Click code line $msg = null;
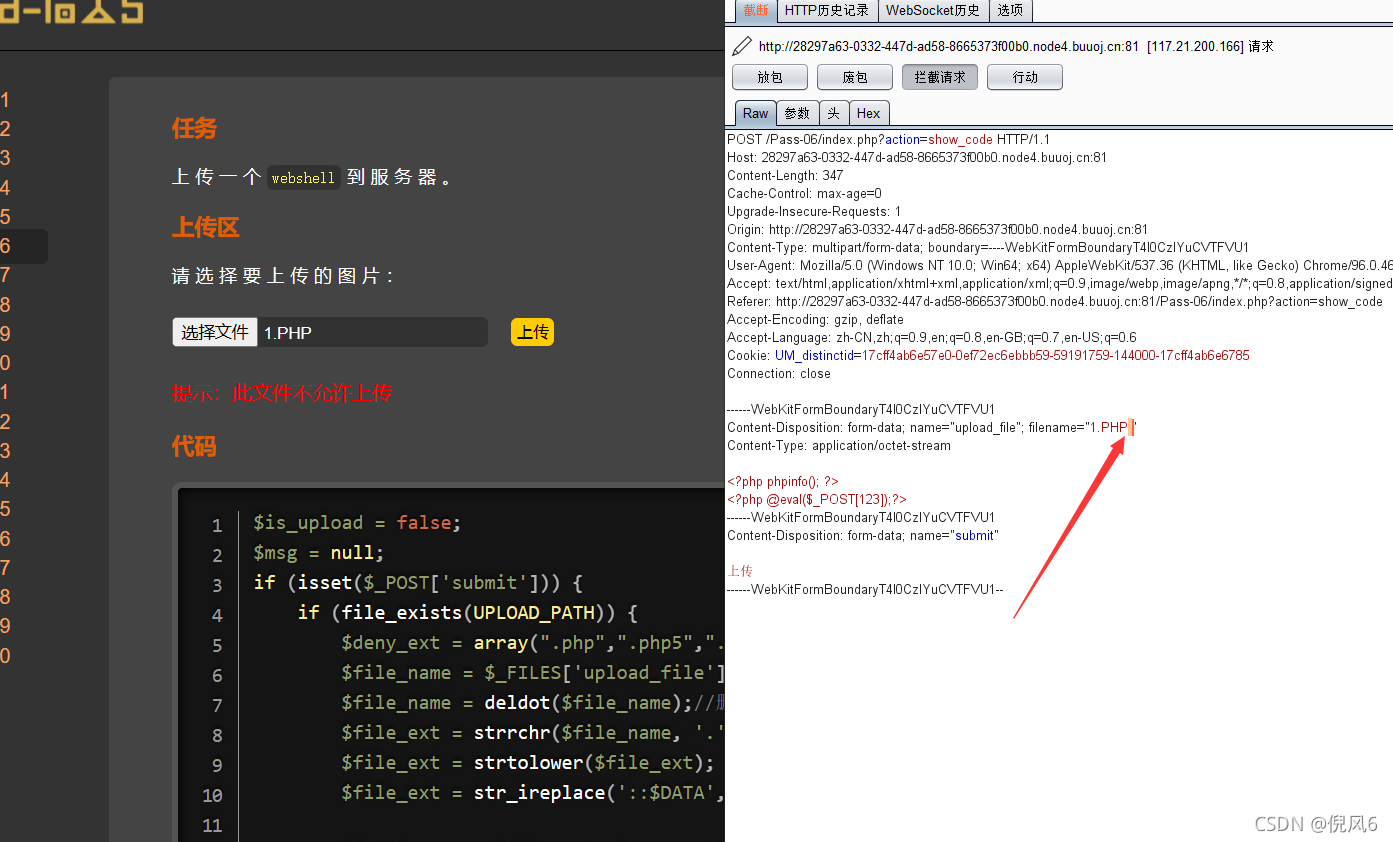The width and height of the screenshot is (1393, 842). point(319,553)
